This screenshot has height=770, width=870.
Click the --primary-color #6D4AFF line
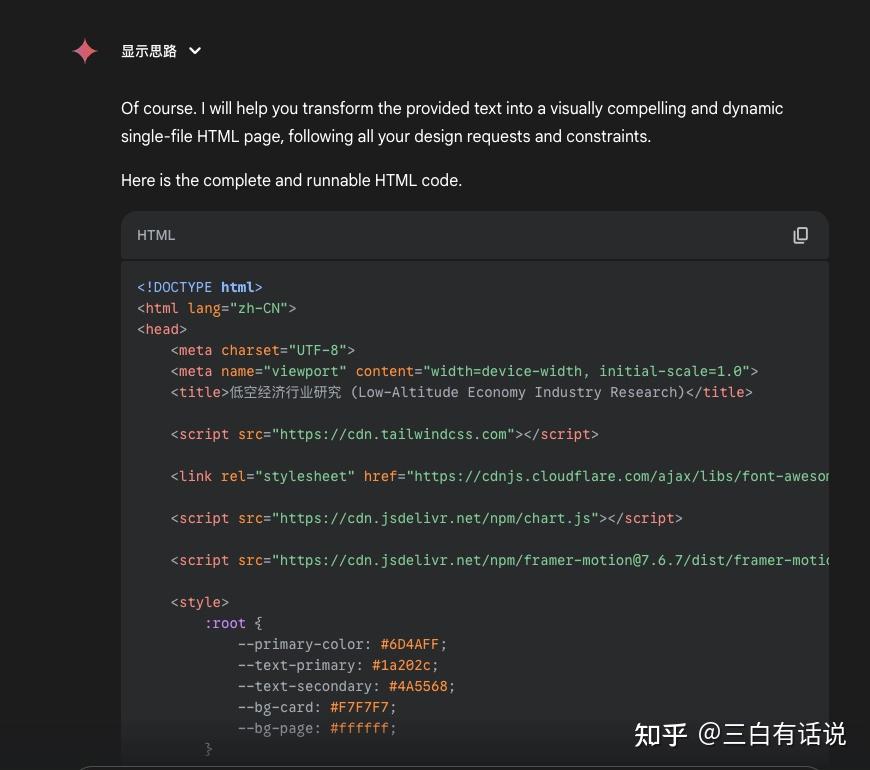coord(342,645)
